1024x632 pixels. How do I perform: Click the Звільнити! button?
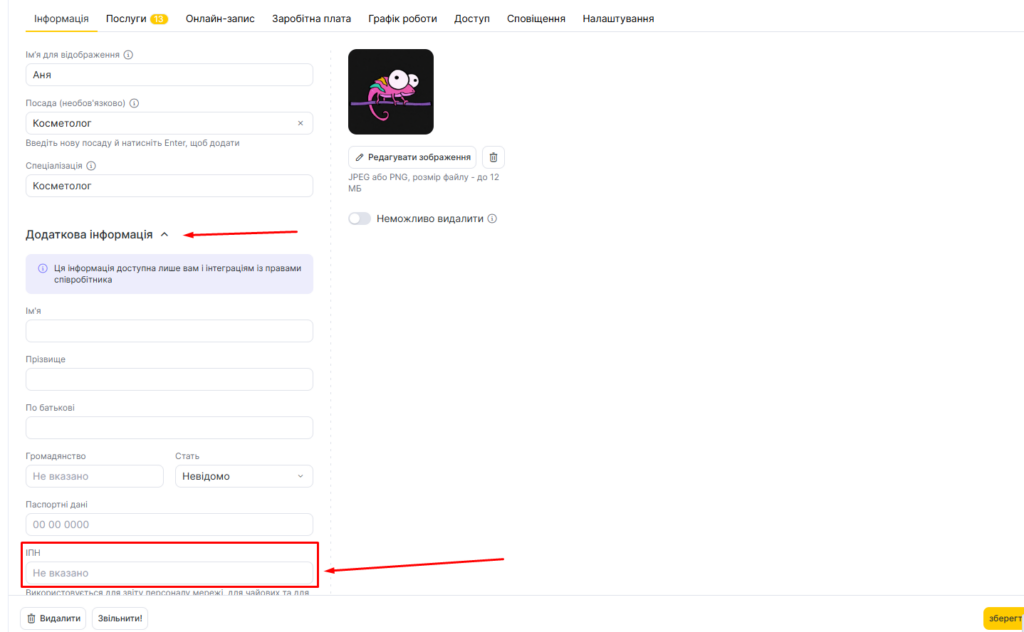pyautogui.click(x=120, y=618)
